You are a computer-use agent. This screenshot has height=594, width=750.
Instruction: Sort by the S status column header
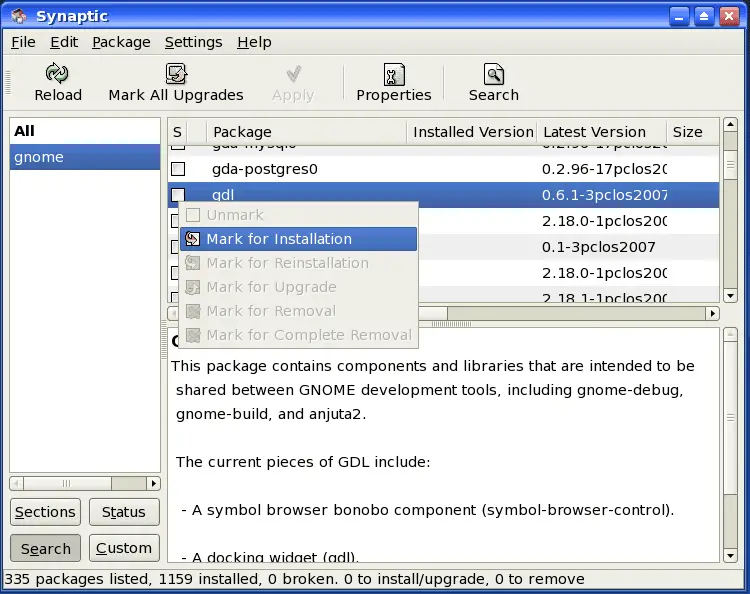(x=177, y=132)
